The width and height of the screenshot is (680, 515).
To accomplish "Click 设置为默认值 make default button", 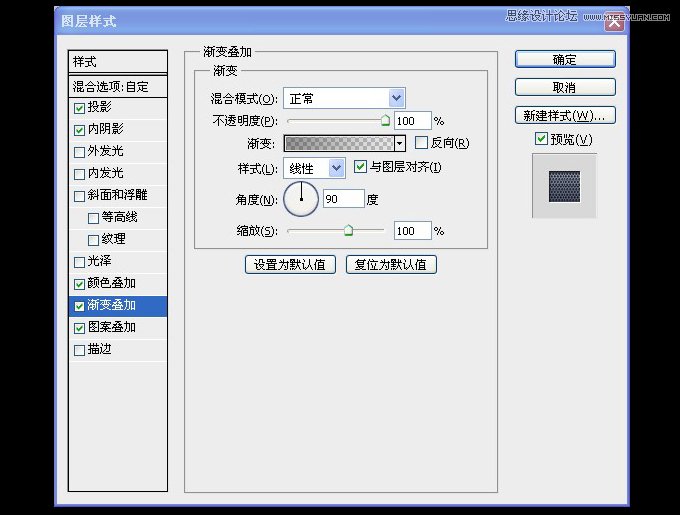I will tap(290, 264).
